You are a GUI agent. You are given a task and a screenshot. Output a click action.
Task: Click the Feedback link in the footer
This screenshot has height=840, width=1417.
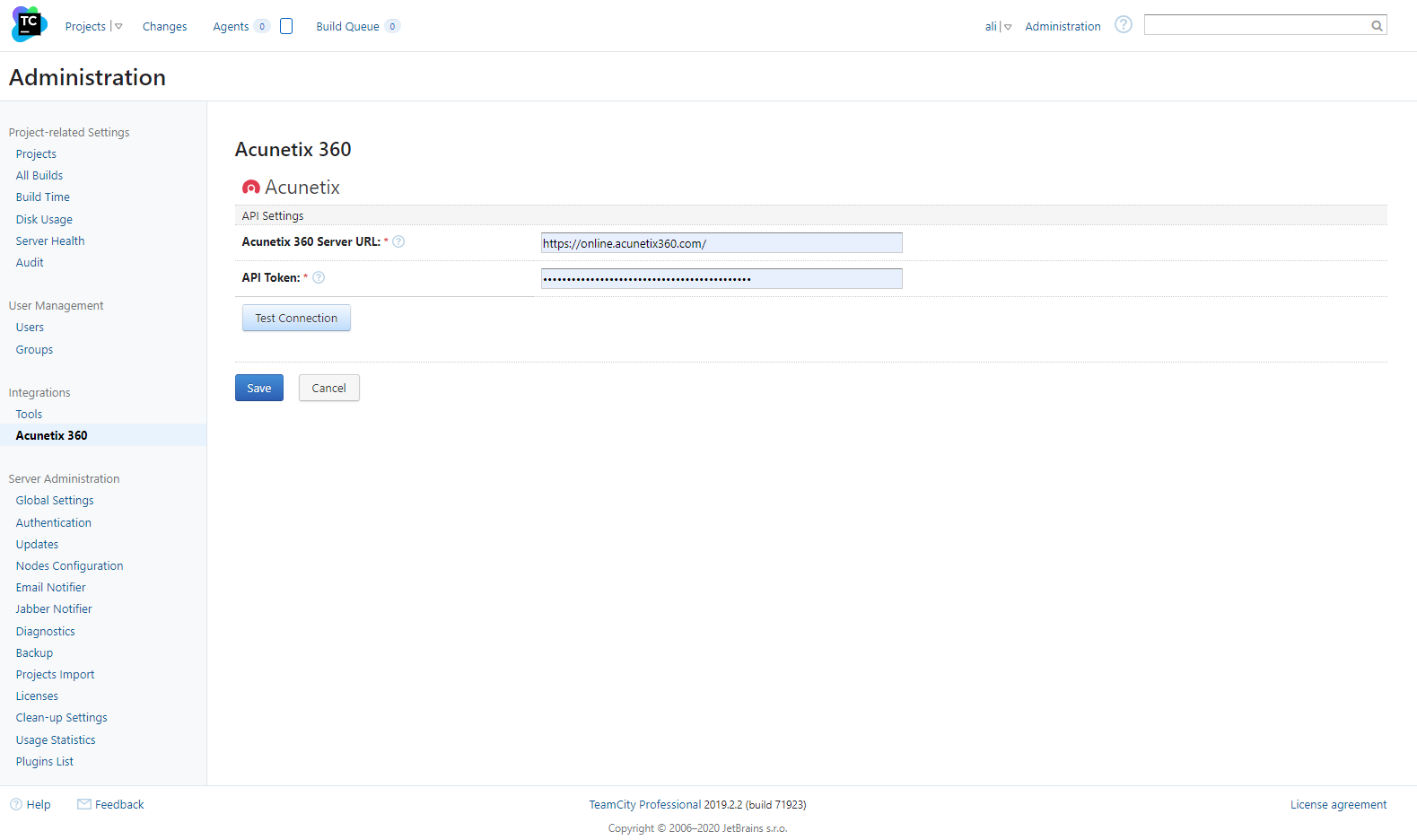[x=119, y=804]
